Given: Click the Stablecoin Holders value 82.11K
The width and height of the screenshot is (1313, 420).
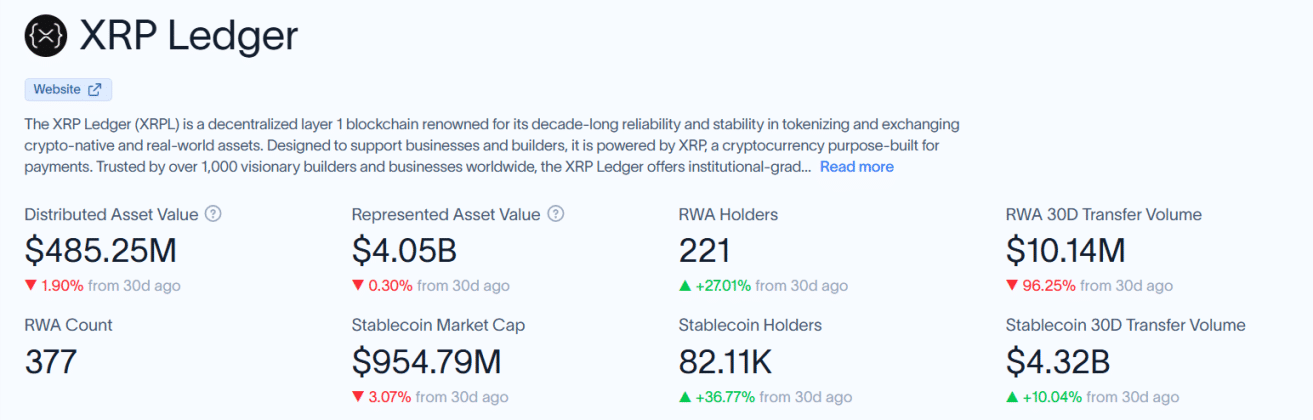Looking at the screenshot, I should coord(726,361).
